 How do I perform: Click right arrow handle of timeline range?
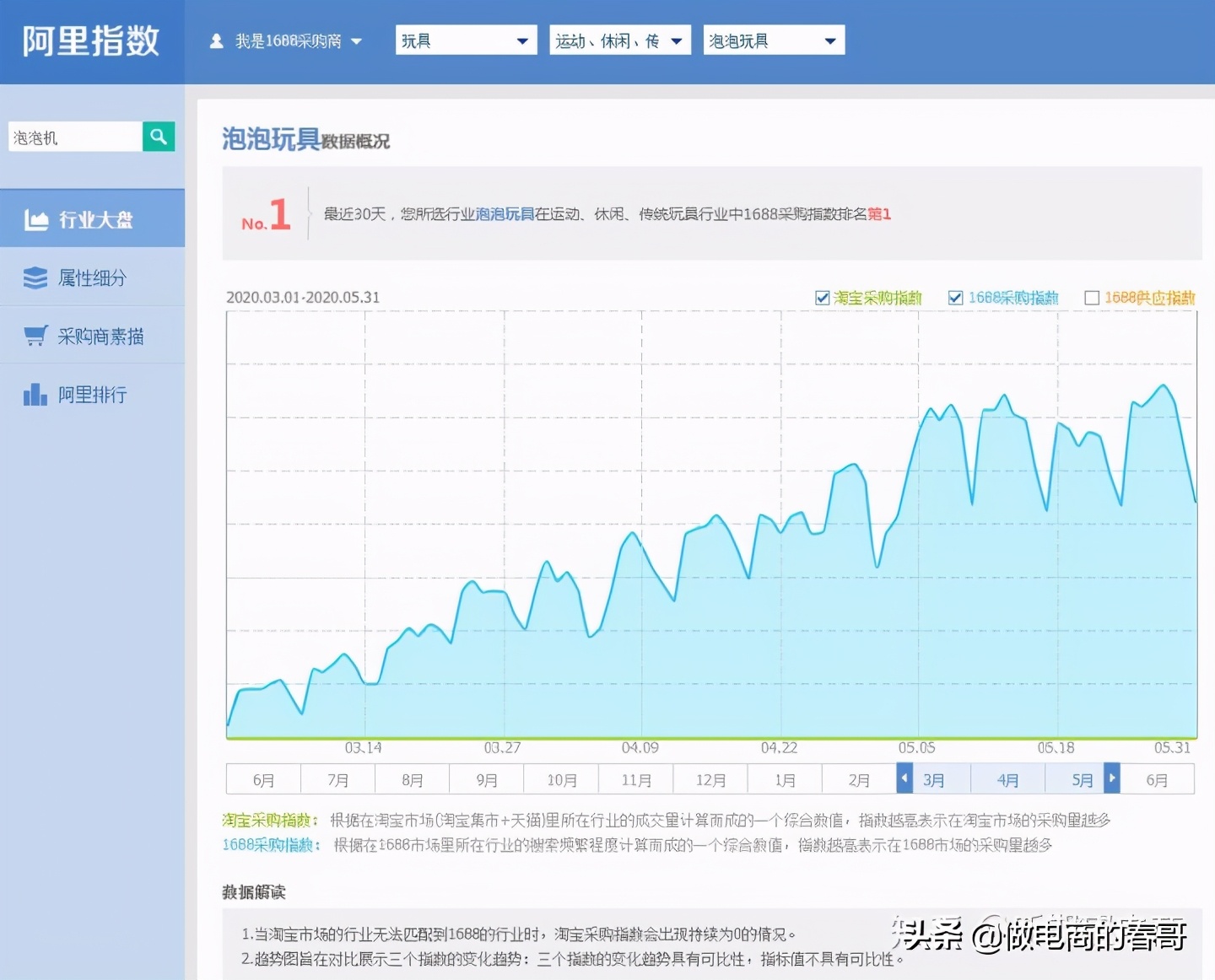point(1112,778)
